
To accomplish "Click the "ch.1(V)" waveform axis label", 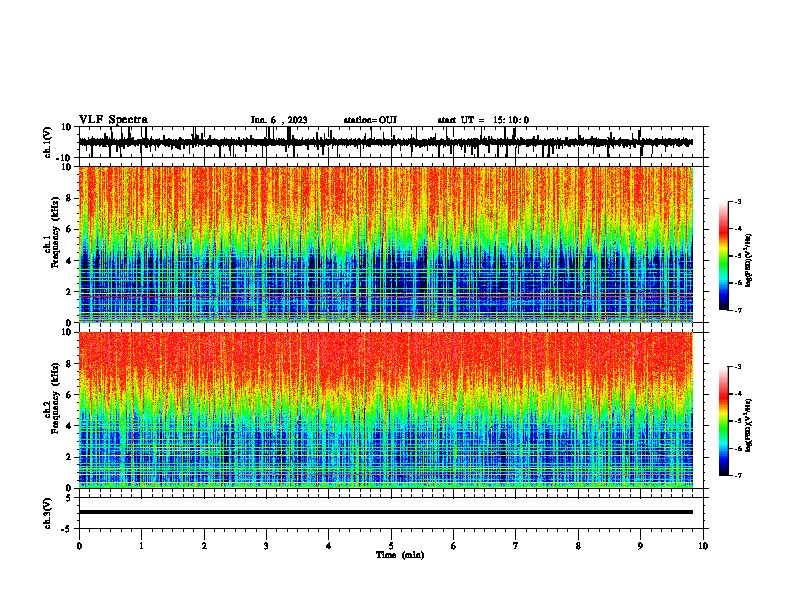I will (48, 142).
